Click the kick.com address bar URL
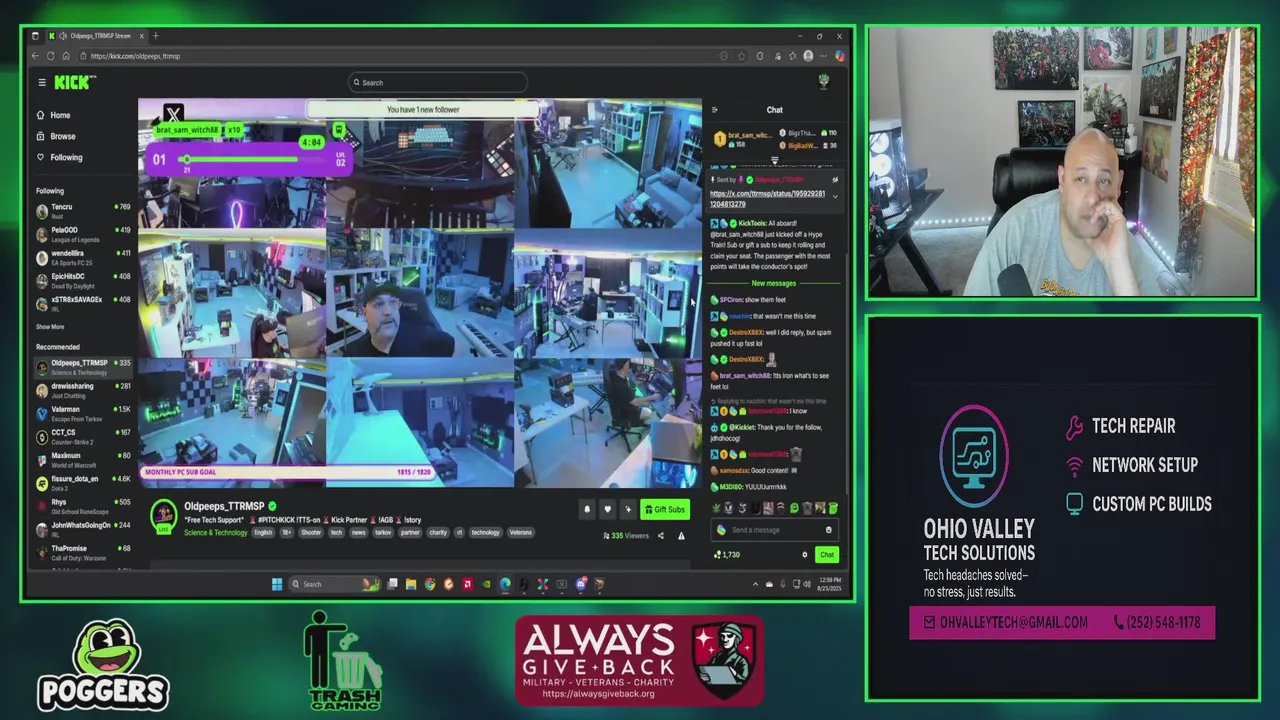The image size is (1280, 720). pos(136,56)
